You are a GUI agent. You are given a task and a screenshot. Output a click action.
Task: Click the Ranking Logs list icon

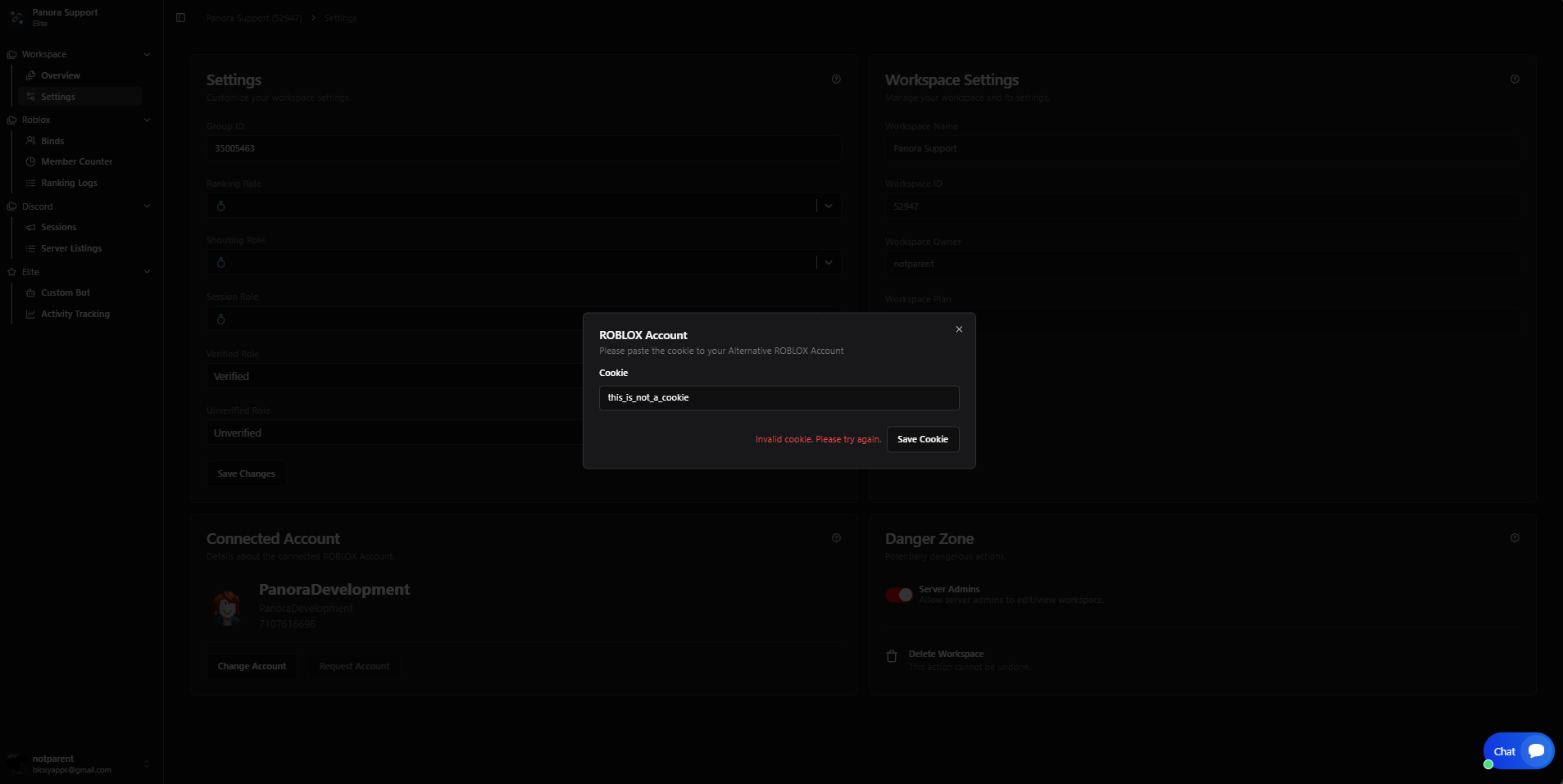(30, 183)
